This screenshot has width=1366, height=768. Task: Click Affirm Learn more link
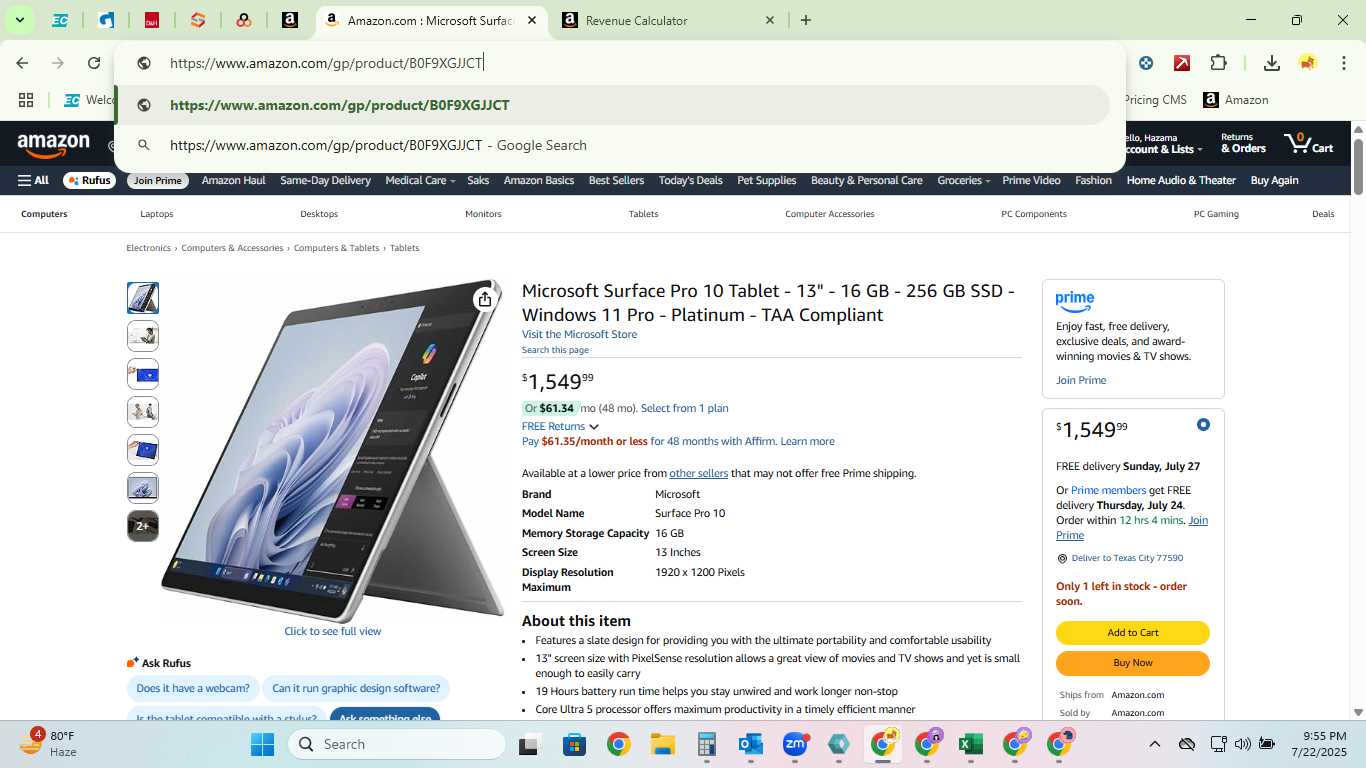[x=807, y=441]
